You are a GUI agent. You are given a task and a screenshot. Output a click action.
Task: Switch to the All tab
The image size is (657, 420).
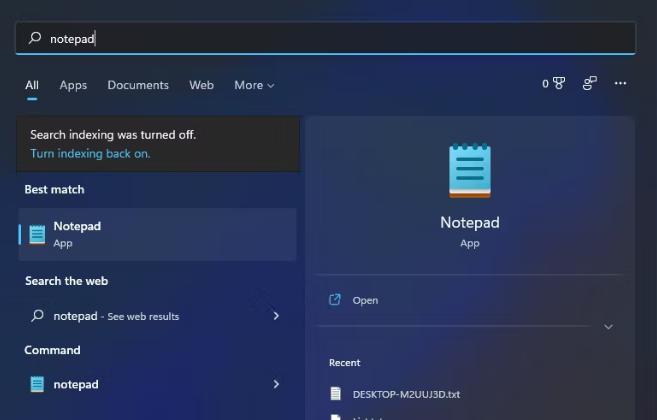pos(32,85)
